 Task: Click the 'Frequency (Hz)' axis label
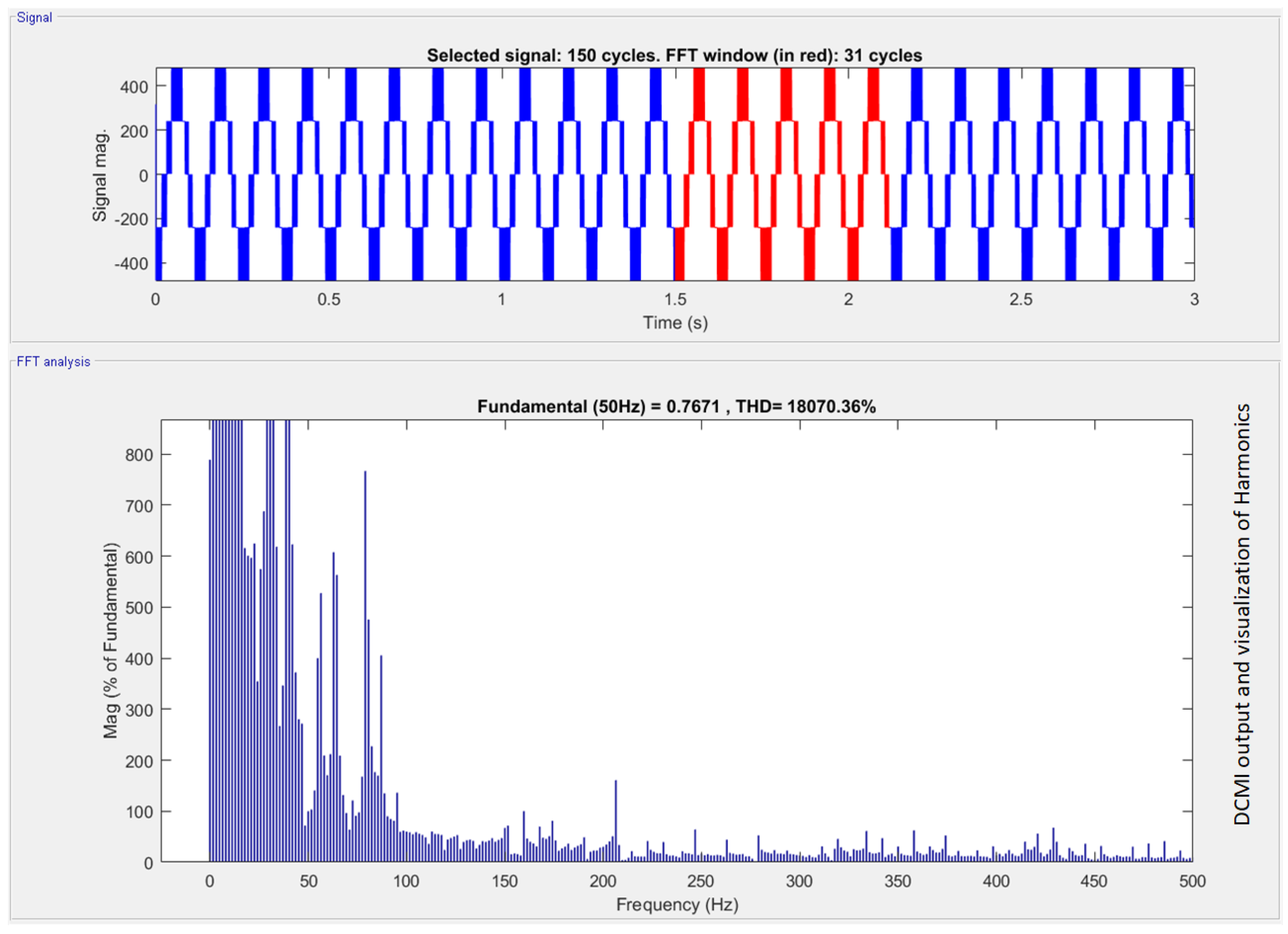(677, 905)
